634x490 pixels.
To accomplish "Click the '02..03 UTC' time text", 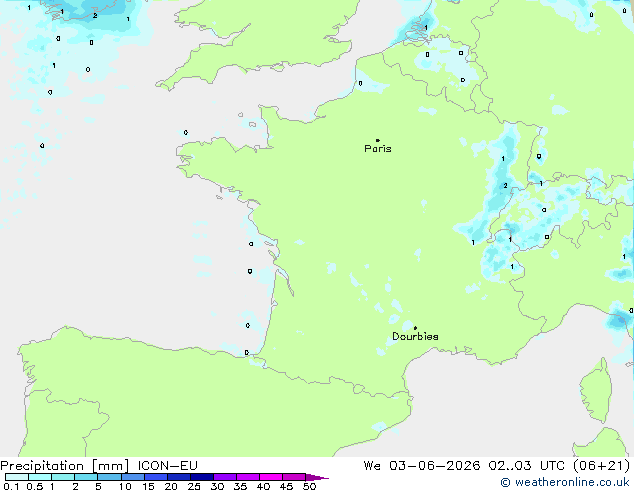I will coord(526,466).
